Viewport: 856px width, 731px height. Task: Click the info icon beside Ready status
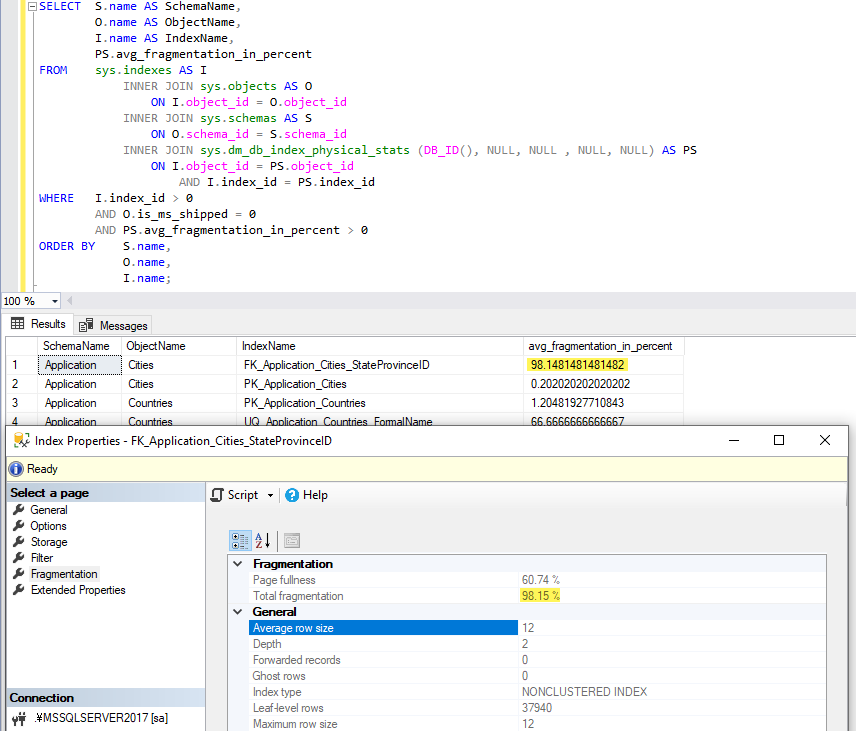[16, 468]
